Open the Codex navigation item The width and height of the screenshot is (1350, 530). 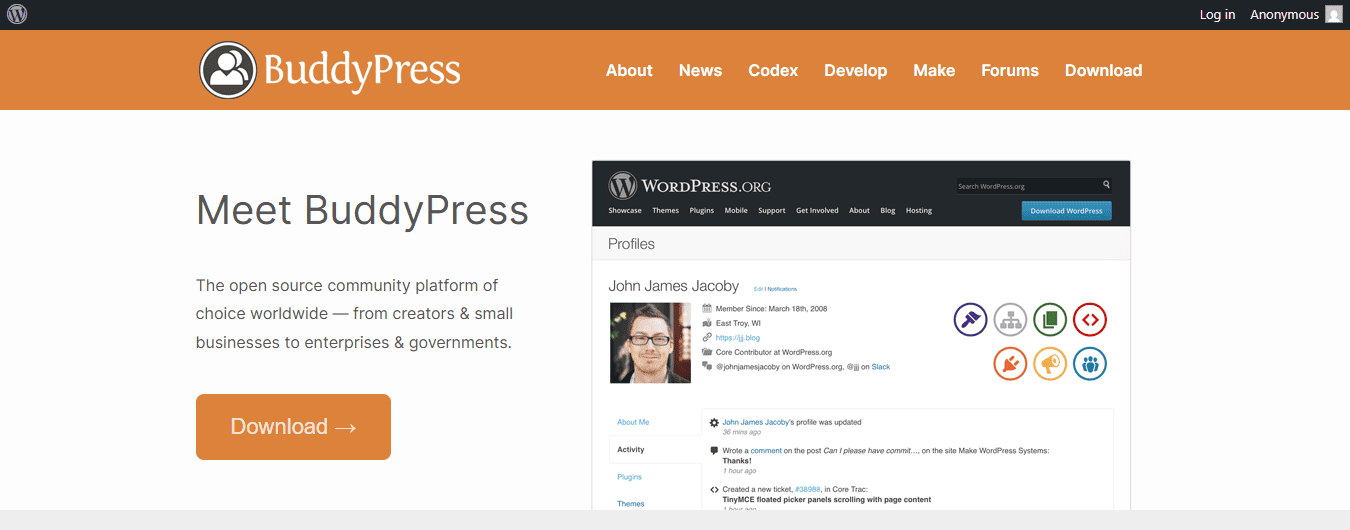773,70
